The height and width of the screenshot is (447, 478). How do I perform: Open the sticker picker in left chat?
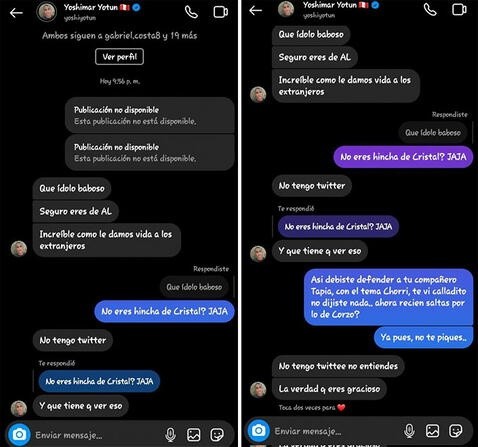coord(217,435)
